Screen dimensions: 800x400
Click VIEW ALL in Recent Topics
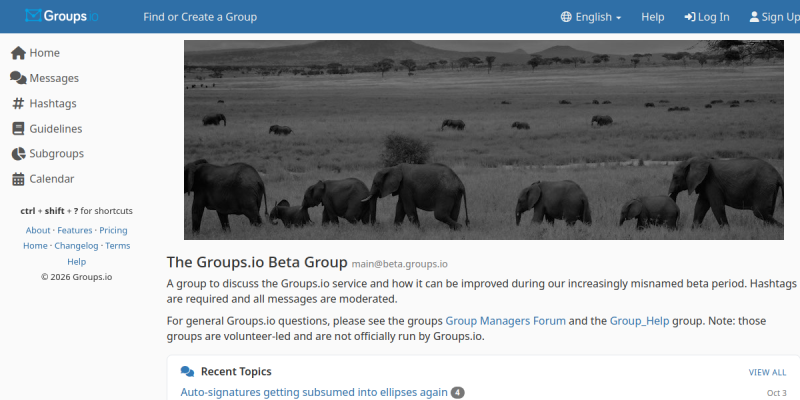point(767,372)
